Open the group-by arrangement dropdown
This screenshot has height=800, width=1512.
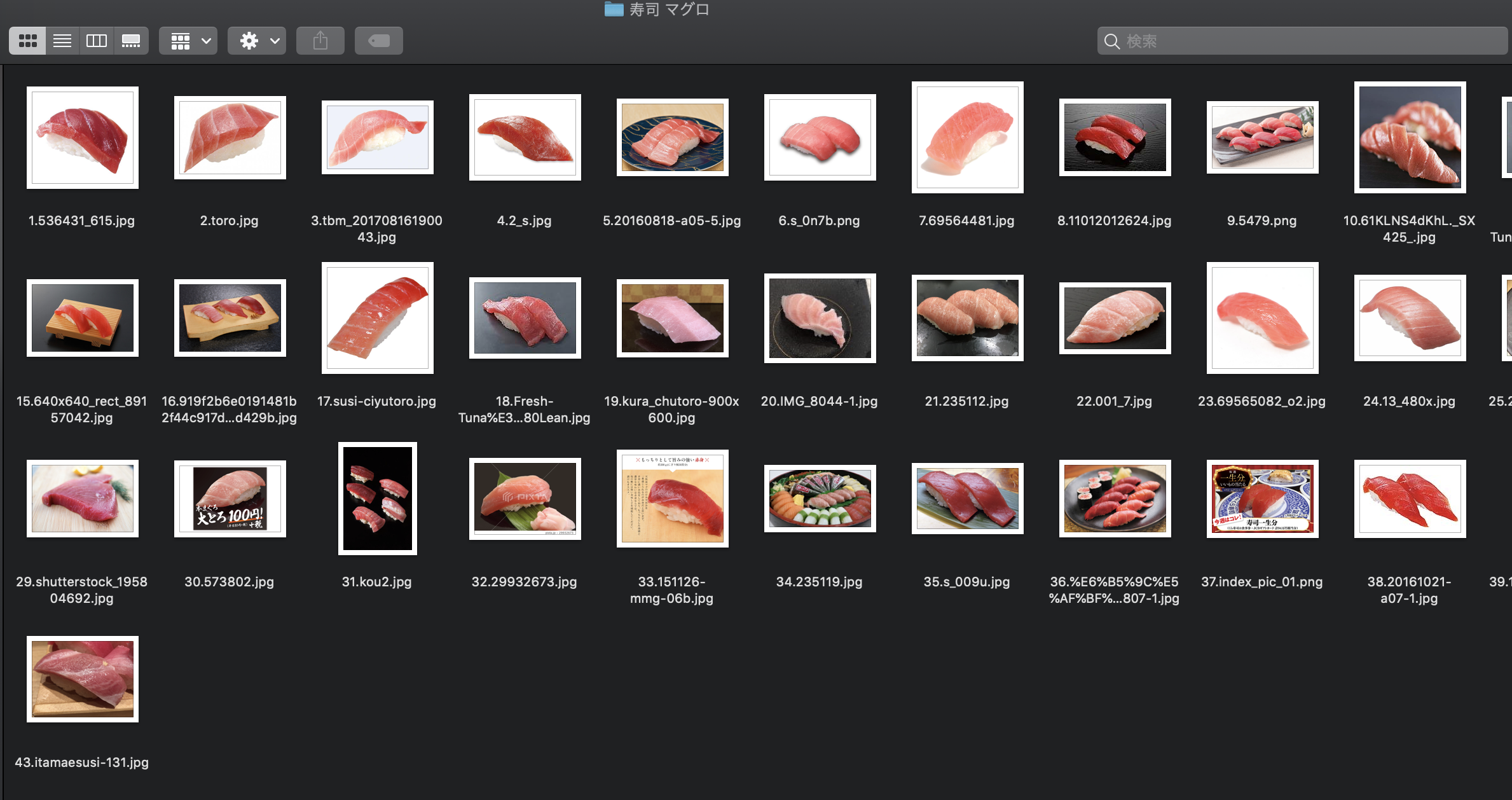click(x=181, y=40)
